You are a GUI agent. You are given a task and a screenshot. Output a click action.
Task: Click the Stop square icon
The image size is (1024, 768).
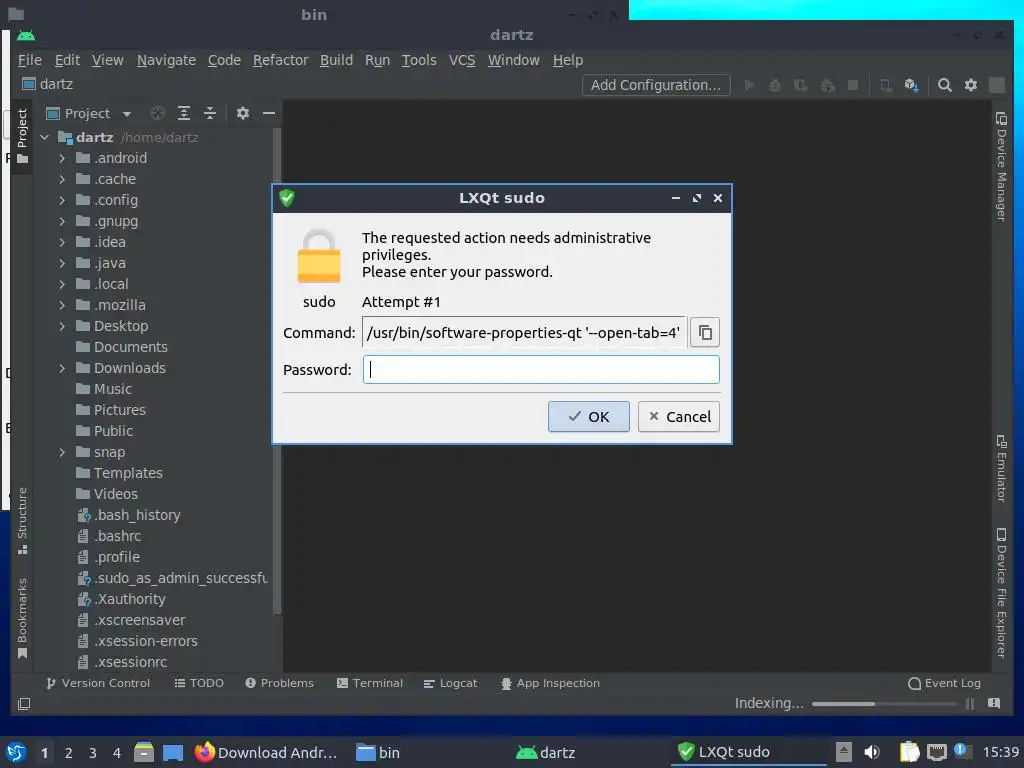click(x=852, y=85)
